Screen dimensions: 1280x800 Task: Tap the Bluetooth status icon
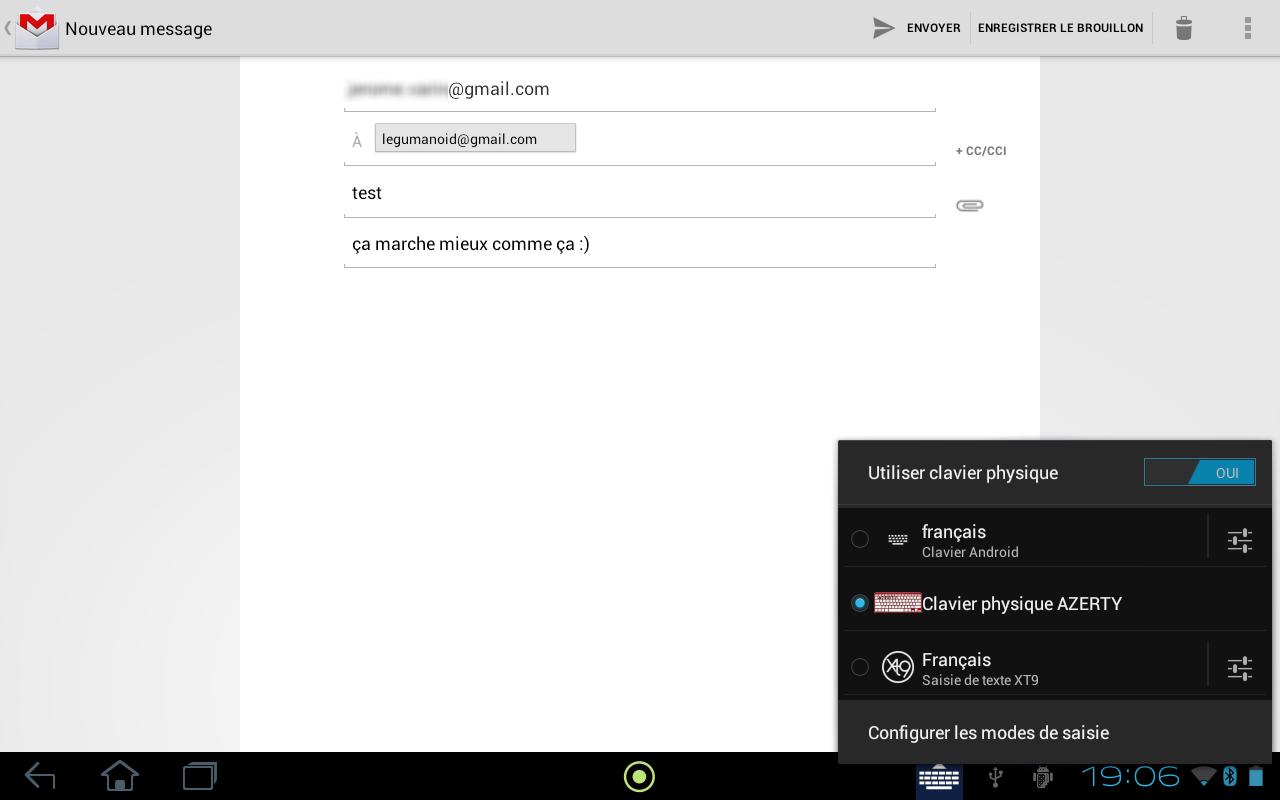click(x=1230, y=776)
